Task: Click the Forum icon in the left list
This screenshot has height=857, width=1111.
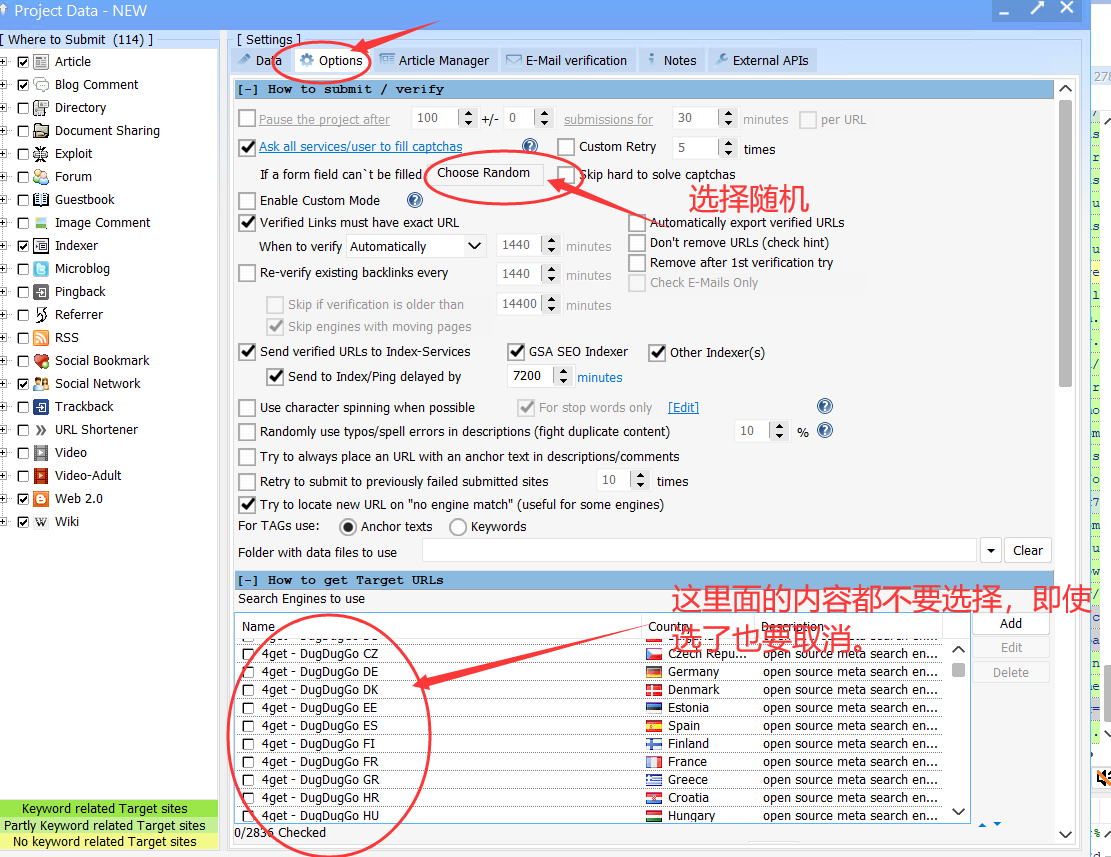Action: [40, 176]
